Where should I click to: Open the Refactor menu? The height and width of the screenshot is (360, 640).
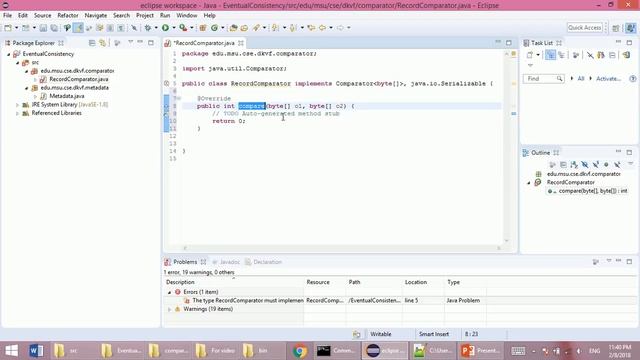68,16
